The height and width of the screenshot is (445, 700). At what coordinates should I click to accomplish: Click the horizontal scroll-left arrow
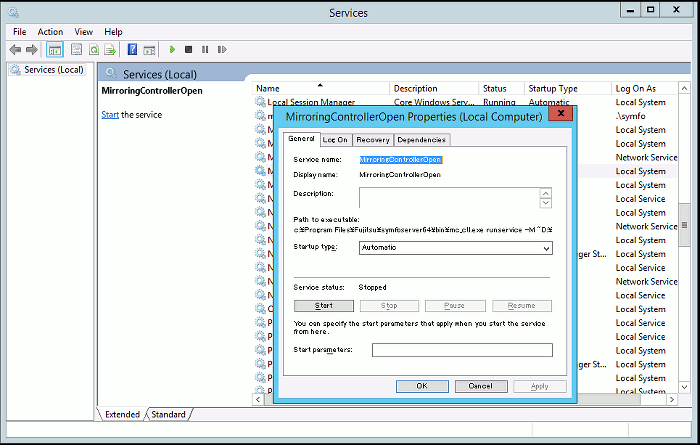[x=258, y=399]
